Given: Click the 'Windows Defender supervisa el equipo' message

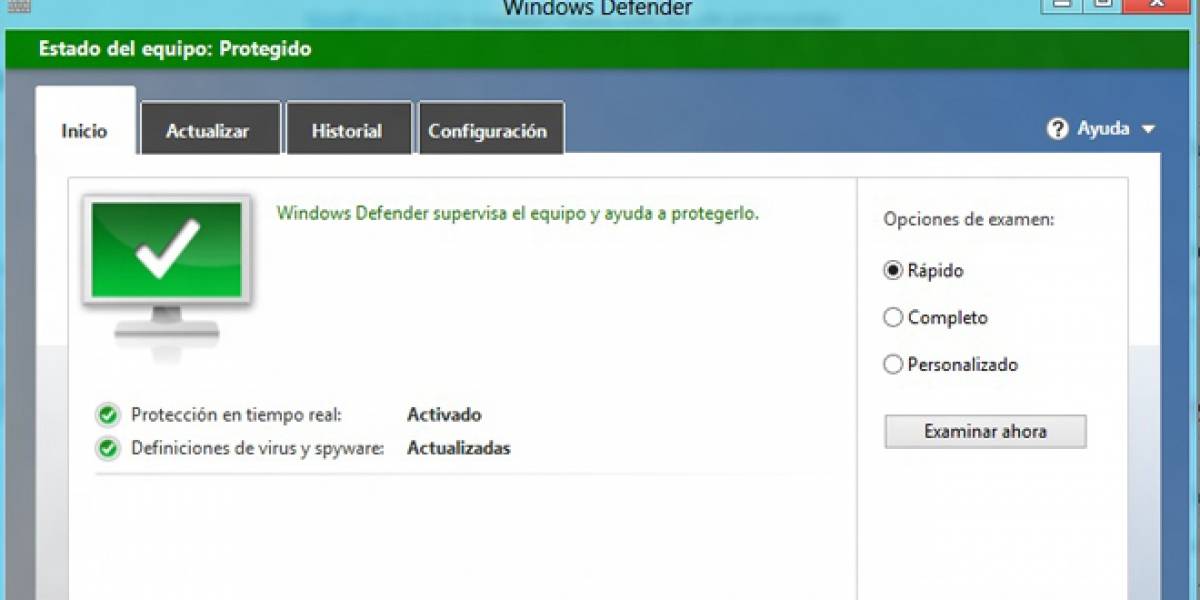Looking at the screenshot, I should click(x=518, y=213).
